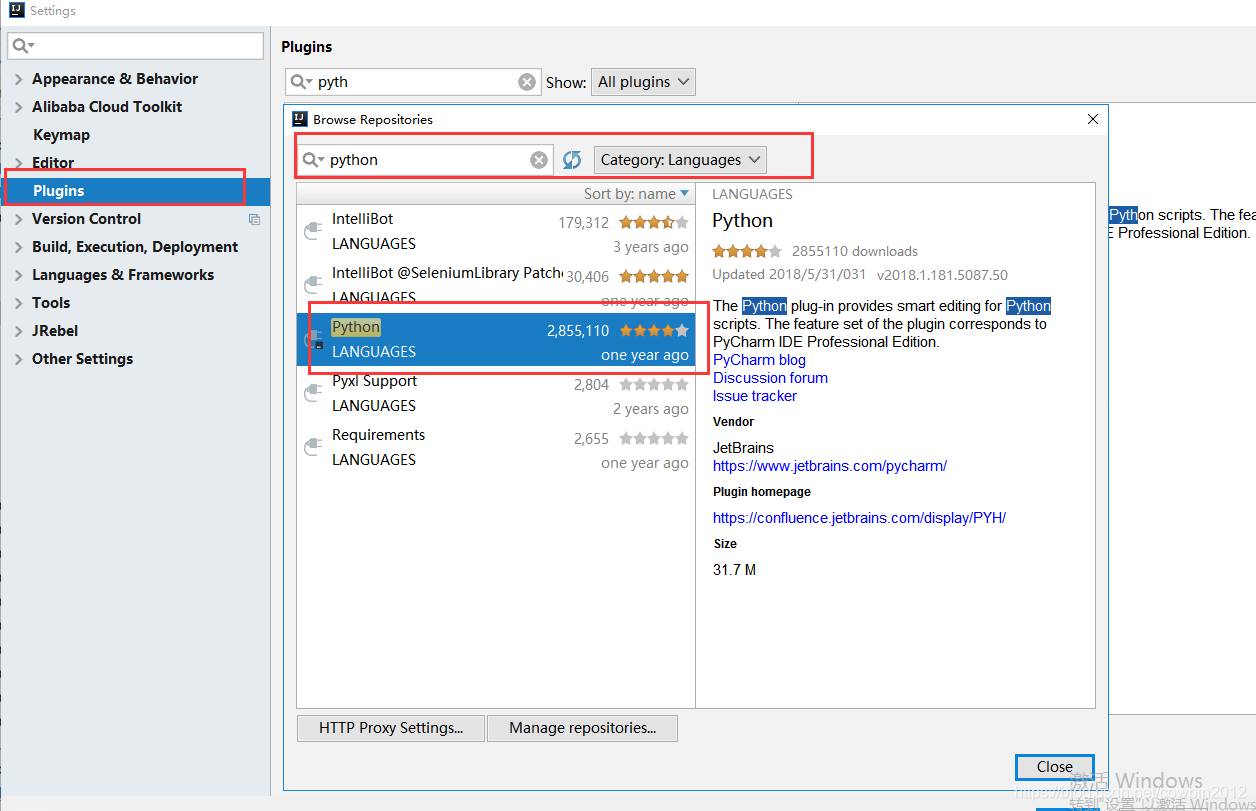Image resolution: width=1256 pixels, height=811 pixels.
Task: Open the Category: Languages dropdown
Action: pyautogui.click(x=680, y=160)
